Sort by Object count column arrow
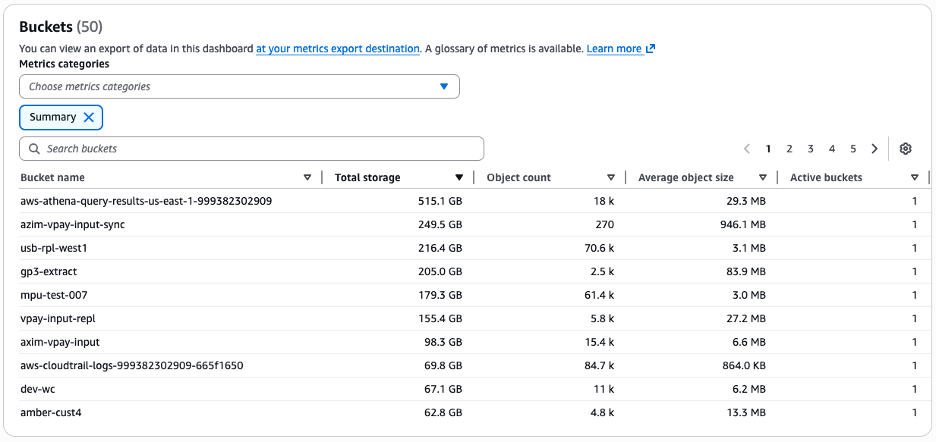This screenshot has width=936, height=442. [x=611, y=177]
